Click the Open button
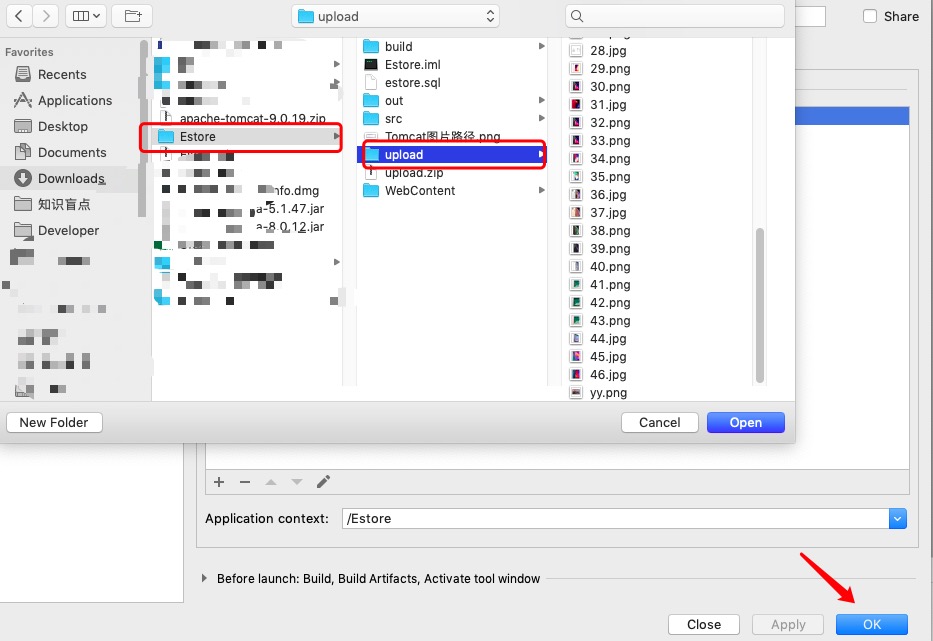The image size is (933, 641). (x=745, y=423)
